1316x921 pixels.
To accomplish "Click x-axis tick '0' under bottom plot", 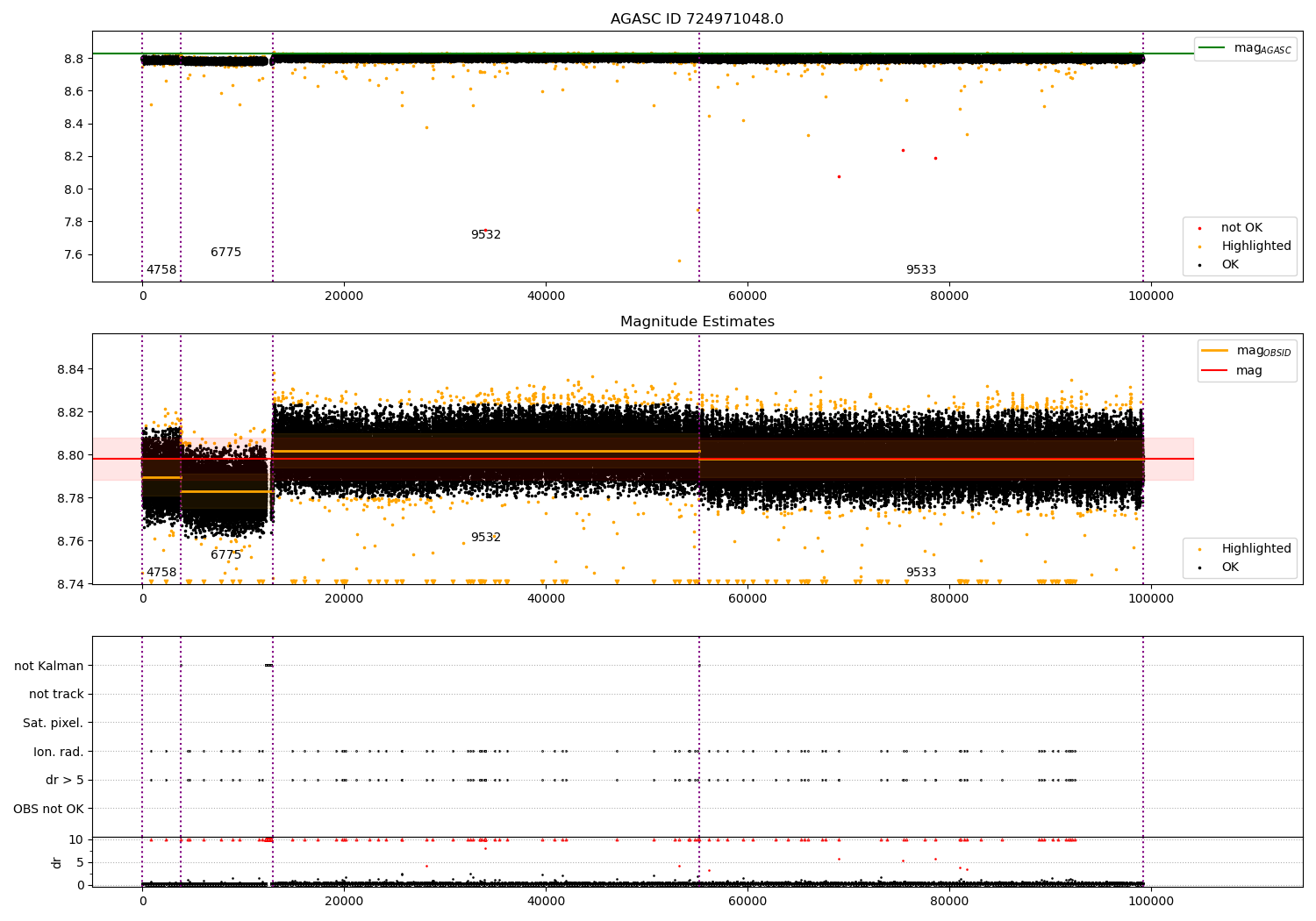I will coord(142,902).
